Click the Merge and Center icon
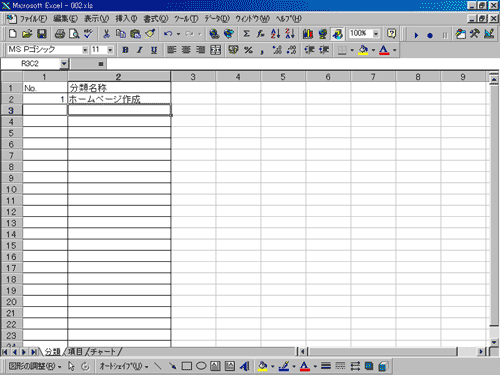 215,50
